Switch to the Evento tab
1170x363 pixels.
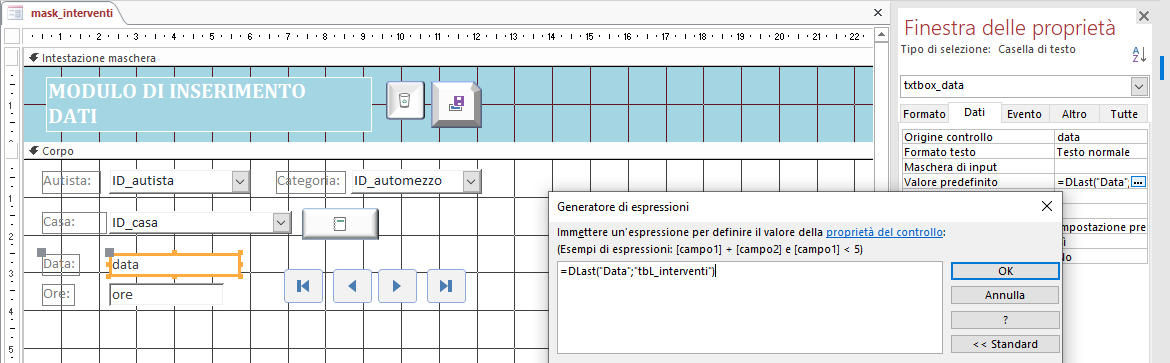coord(1024,114)
